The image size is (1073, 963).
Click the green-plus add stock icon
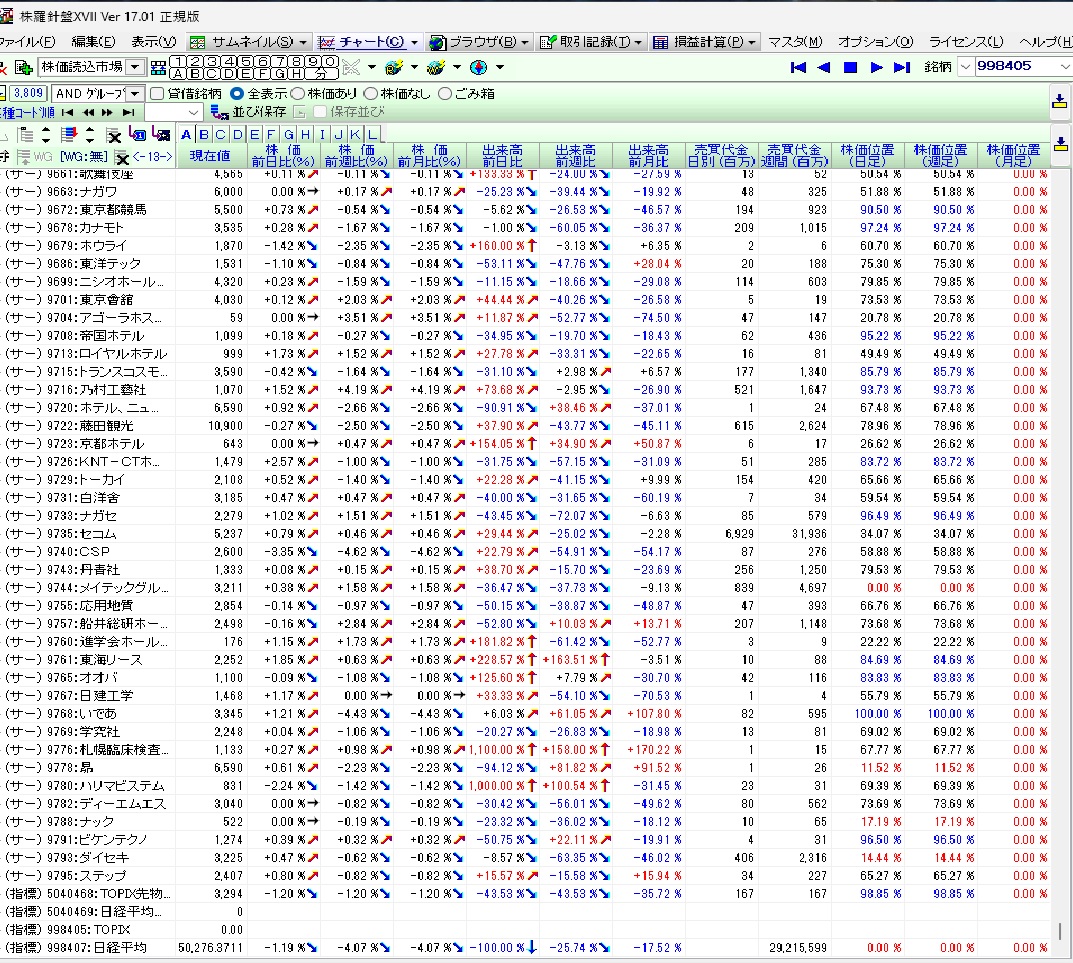[23, 67]
